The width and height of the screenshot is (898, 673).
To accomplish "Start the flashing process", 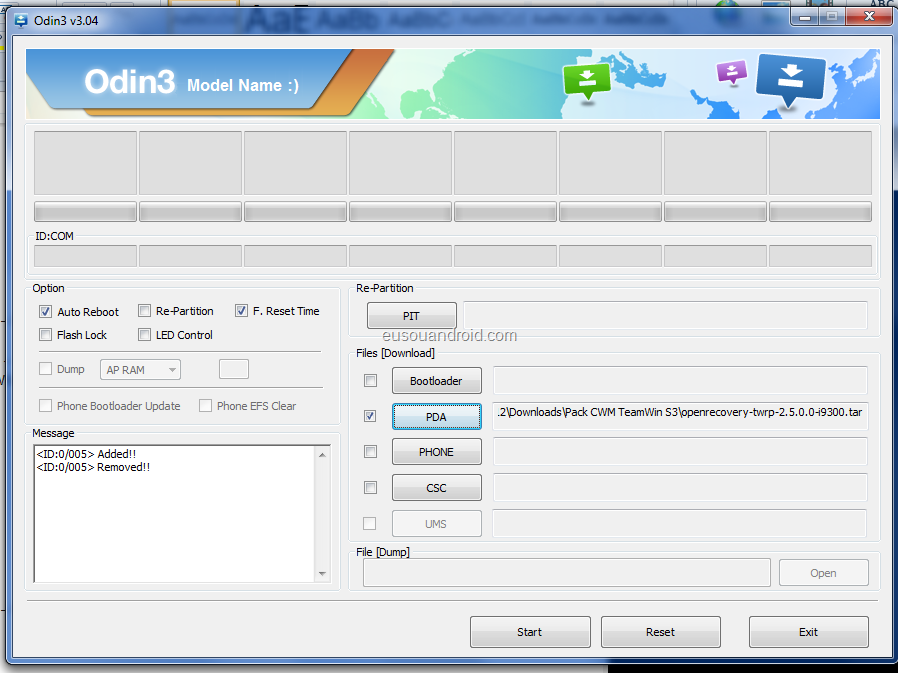I will [530, 632].
